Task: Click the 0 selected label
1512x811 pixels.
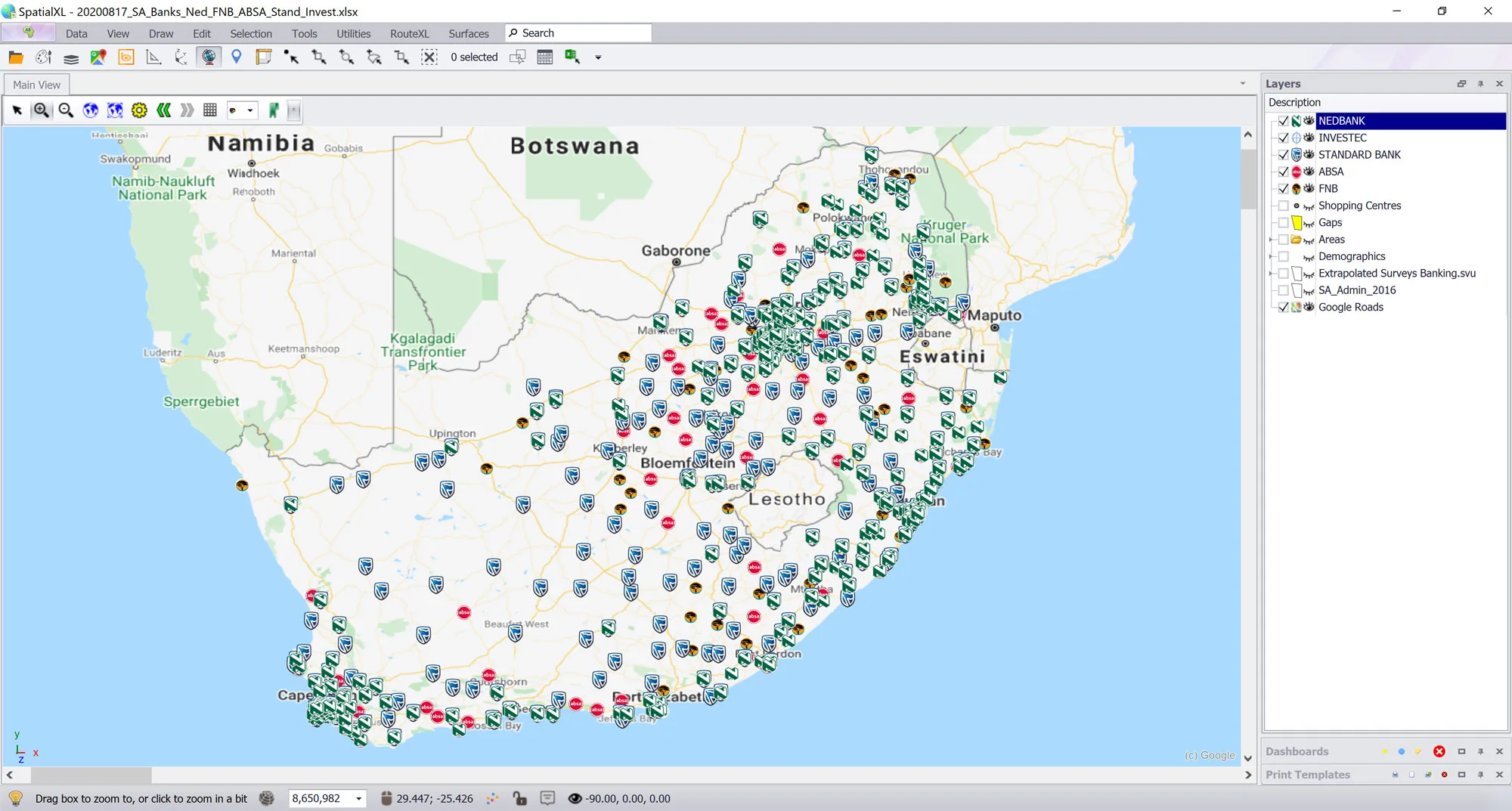Action: tap(474, 57)
